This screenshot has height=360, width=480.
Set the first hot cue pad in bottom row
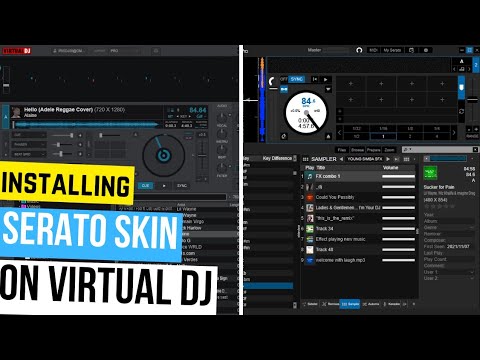[x=351, y=99]
